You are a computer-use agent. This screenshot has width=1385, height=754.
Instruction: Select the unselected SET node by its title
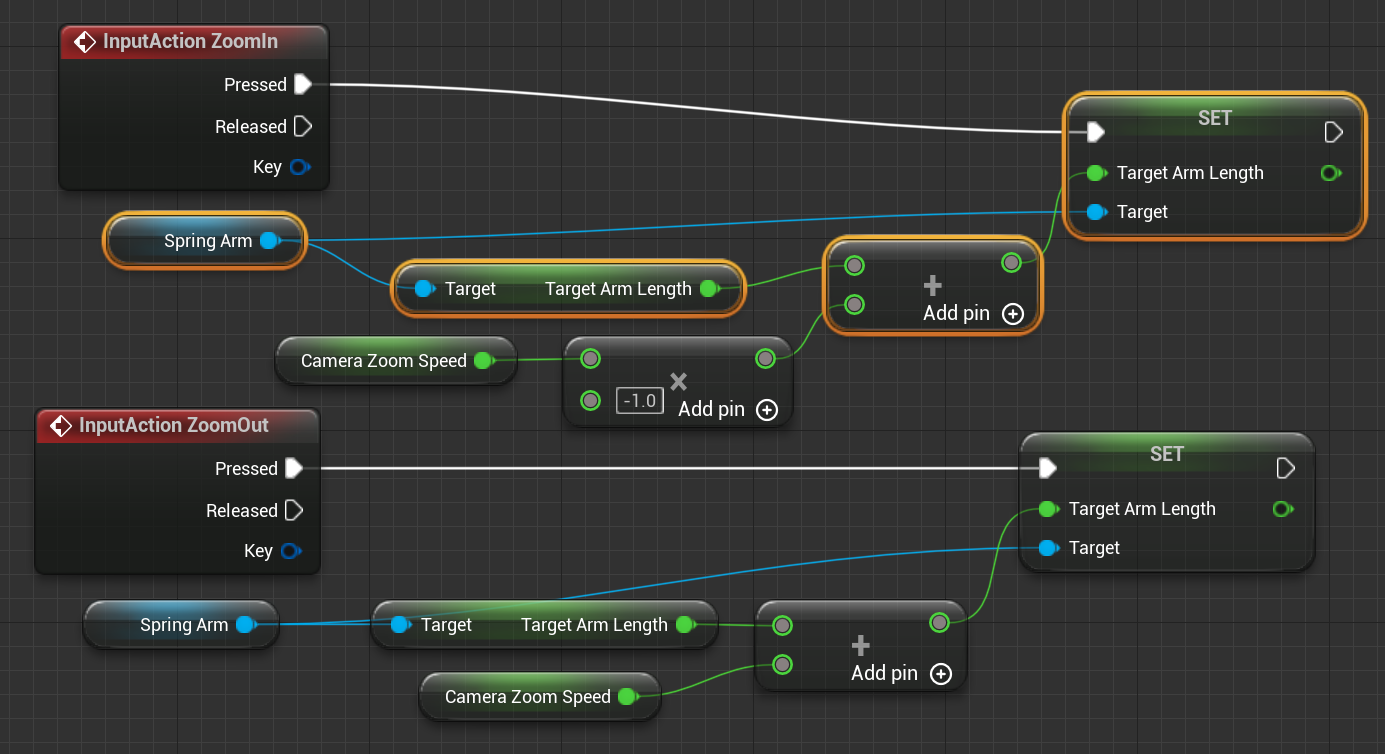point(1166,454)
